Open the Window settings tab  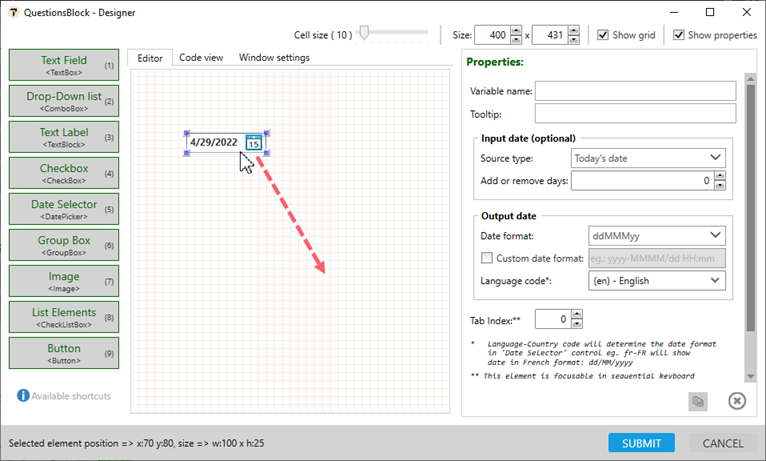click(x=274, y=58)
